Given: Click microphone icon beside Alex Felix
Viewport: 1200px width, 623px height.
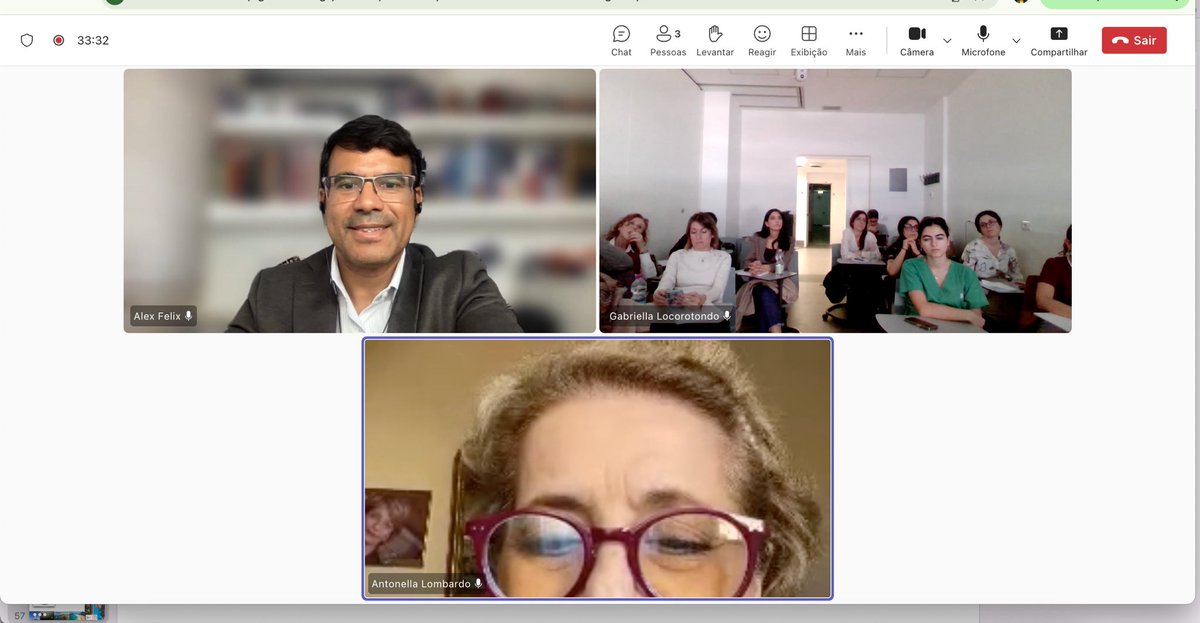Looking at the screenshot, I should pos(189,316).
